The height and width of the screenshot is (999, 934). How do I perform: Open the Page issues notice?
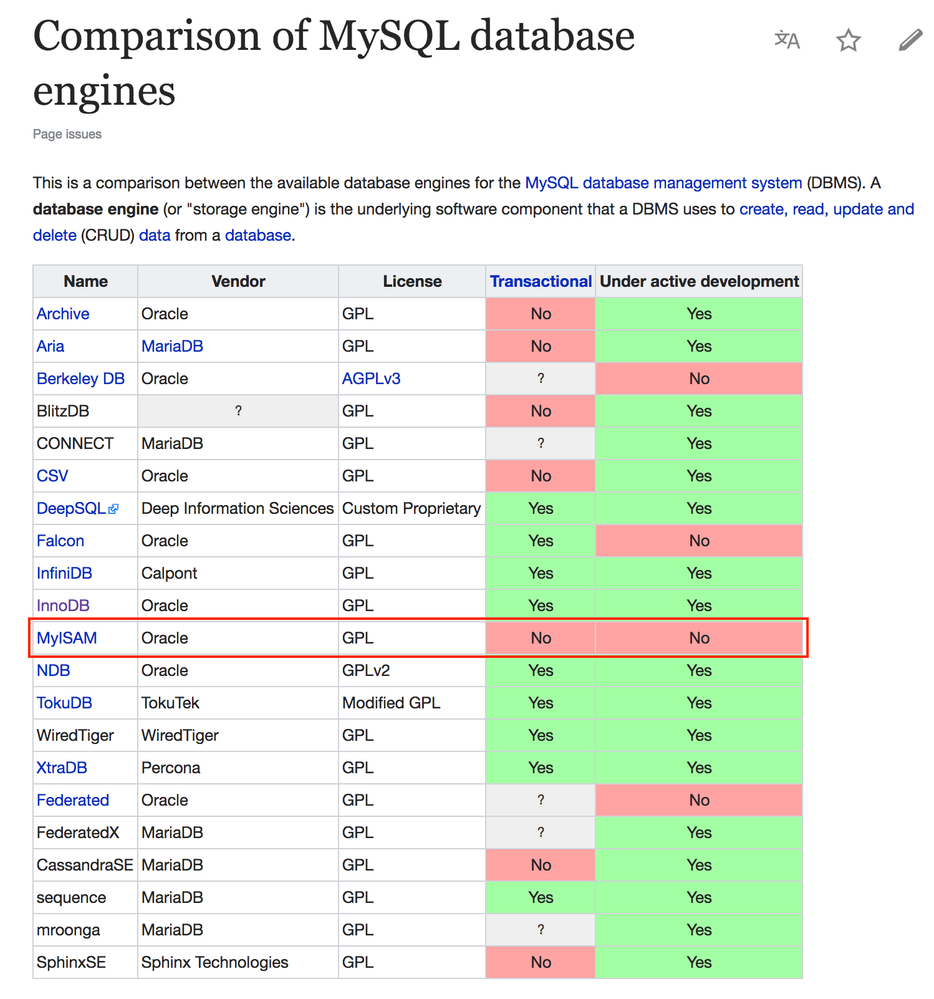click(67, 134)
